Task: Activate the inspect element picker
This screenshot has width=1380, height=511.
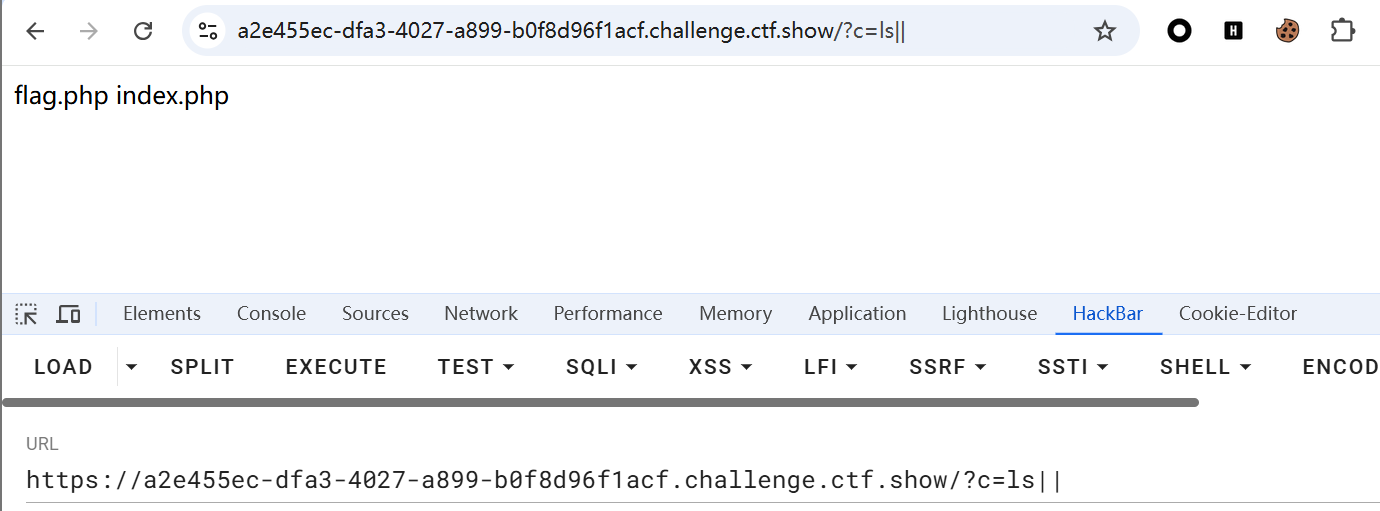Action: (27, 314)
